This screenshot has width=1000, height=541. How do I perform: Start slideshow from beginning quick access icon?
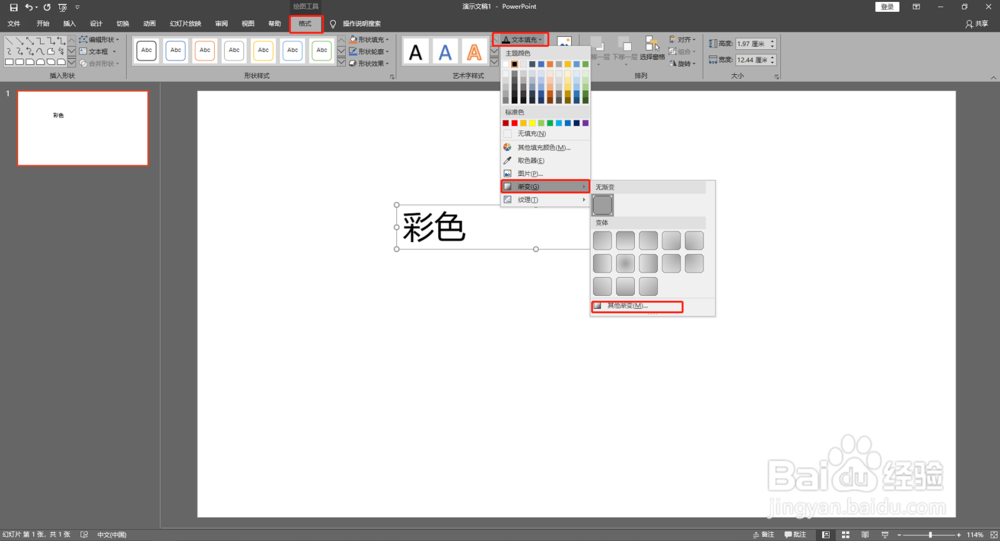click(62, 7)
